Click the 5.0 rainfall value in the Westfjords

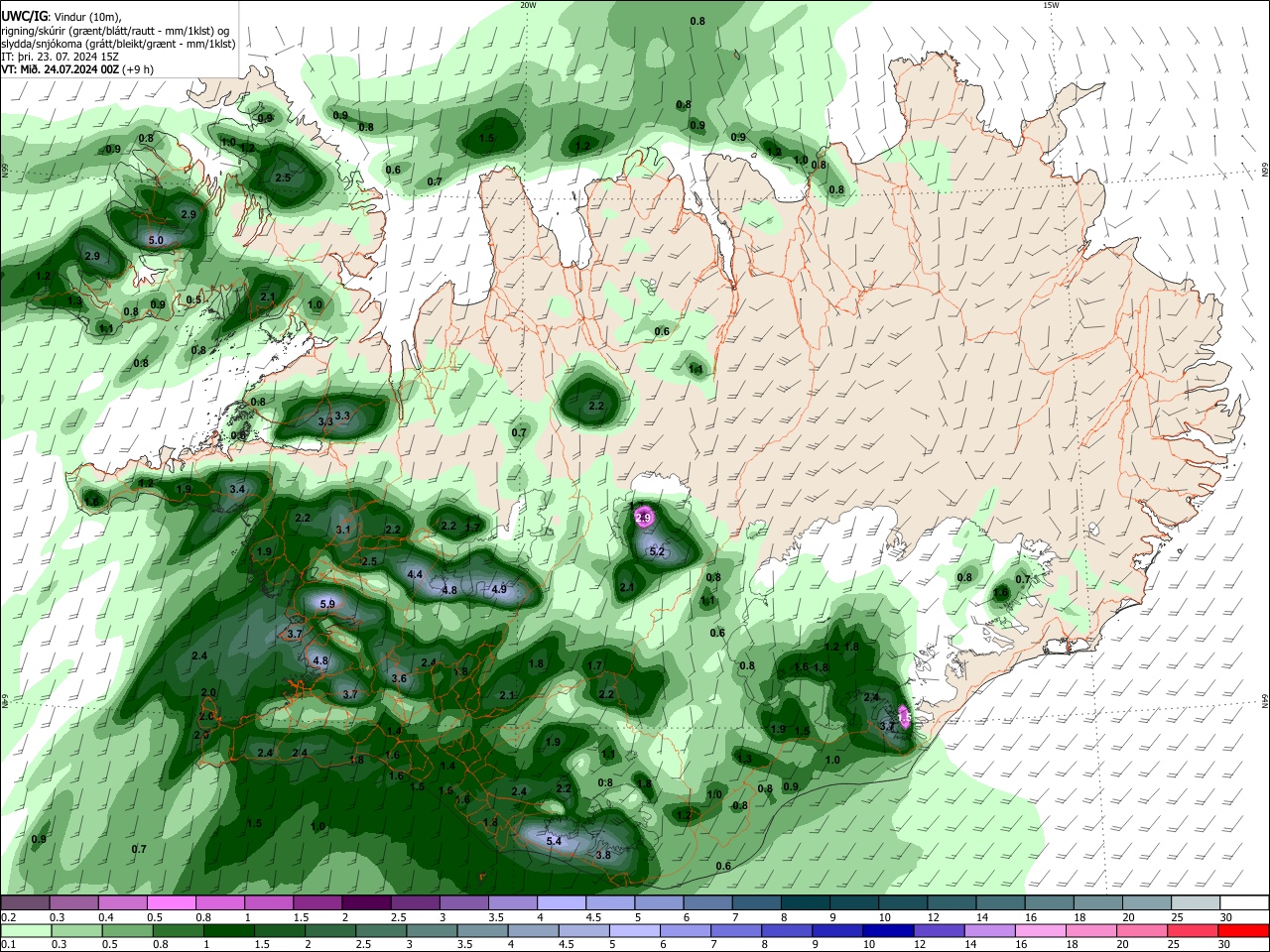[156, 241]
